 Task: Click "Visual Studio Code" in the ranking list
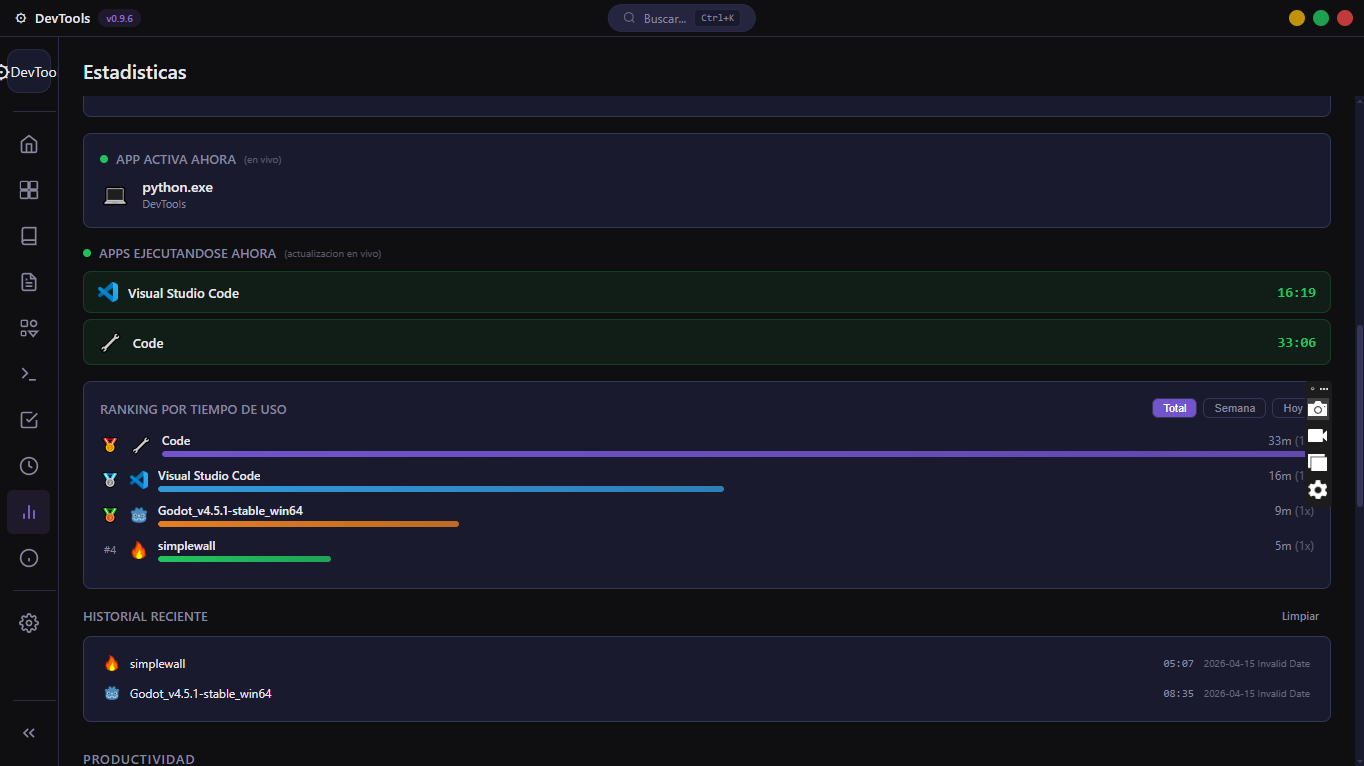(209, 476)
